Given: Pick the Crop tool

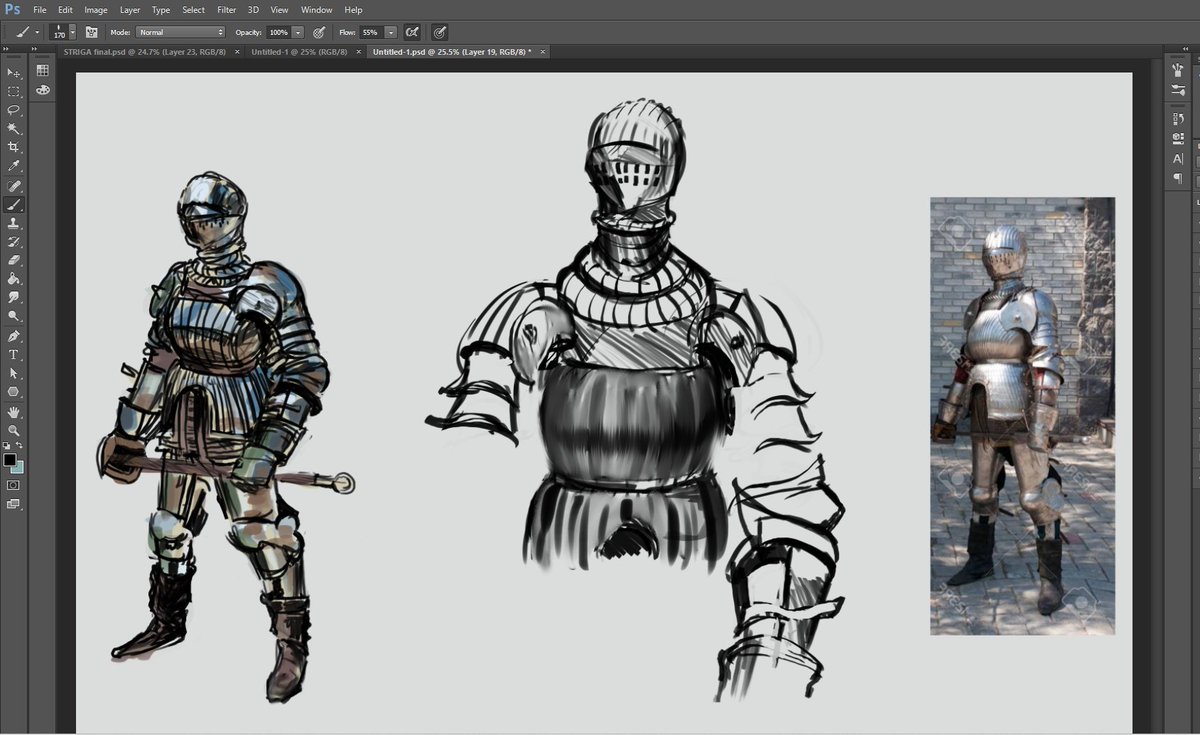Looking at the screenshot, I should coord(14,147).
